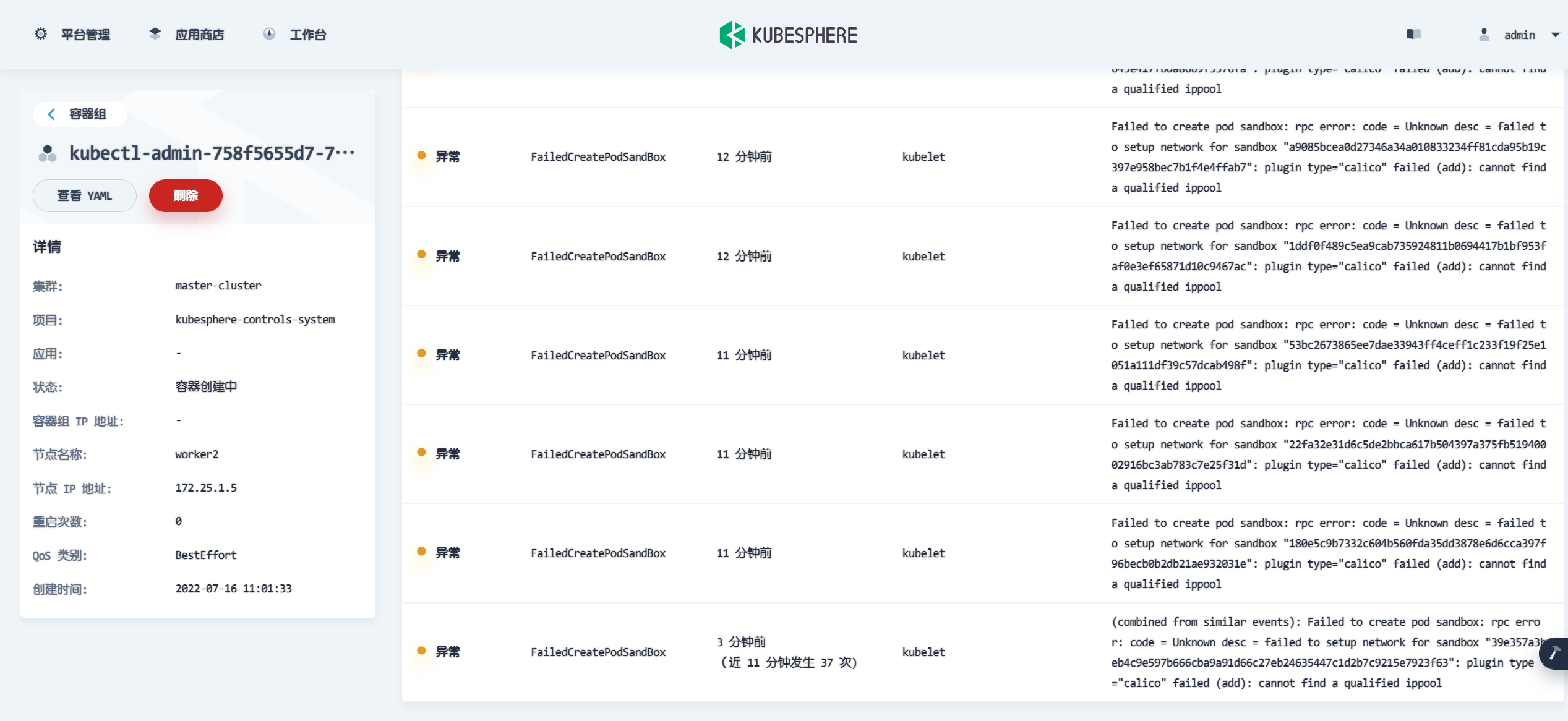This screenshot has height=721, width=1568.
Task: Open the documentation book icon in header
Action: click(1413, 34)
